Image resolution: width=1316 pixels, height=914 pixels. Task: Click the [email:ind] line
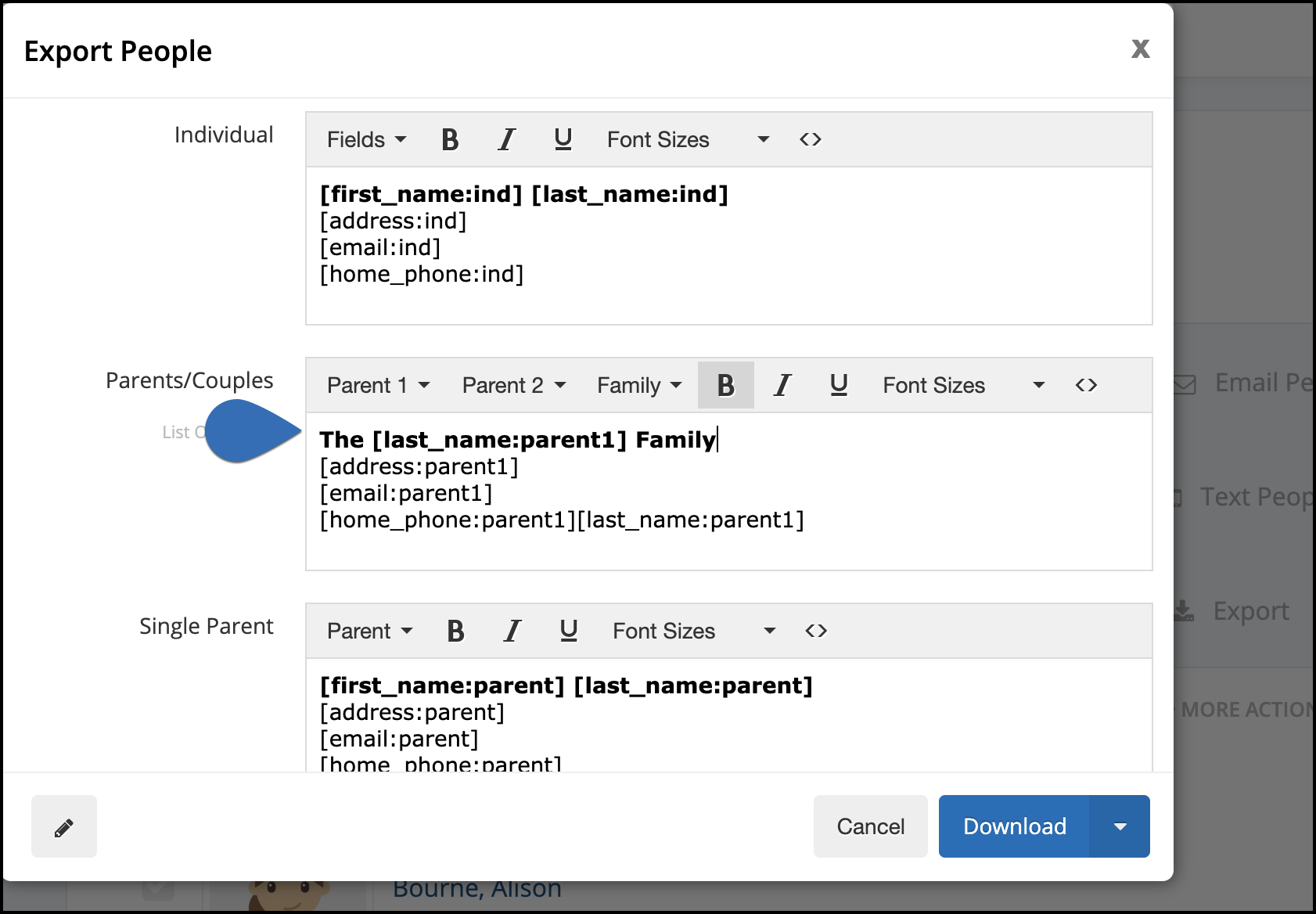click(x=380, y=248)
